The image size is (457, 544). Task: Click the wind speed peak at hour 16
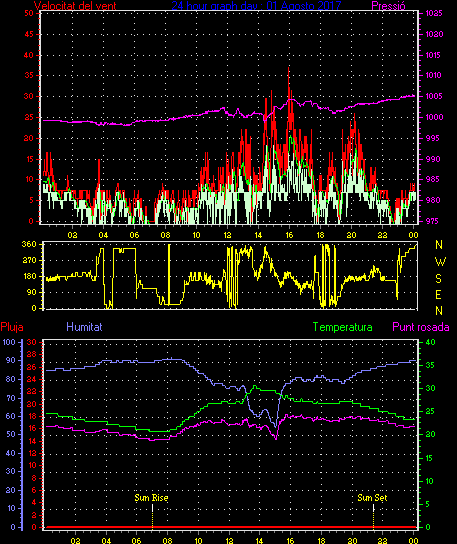pyautogui.click(x=289, y=69)
